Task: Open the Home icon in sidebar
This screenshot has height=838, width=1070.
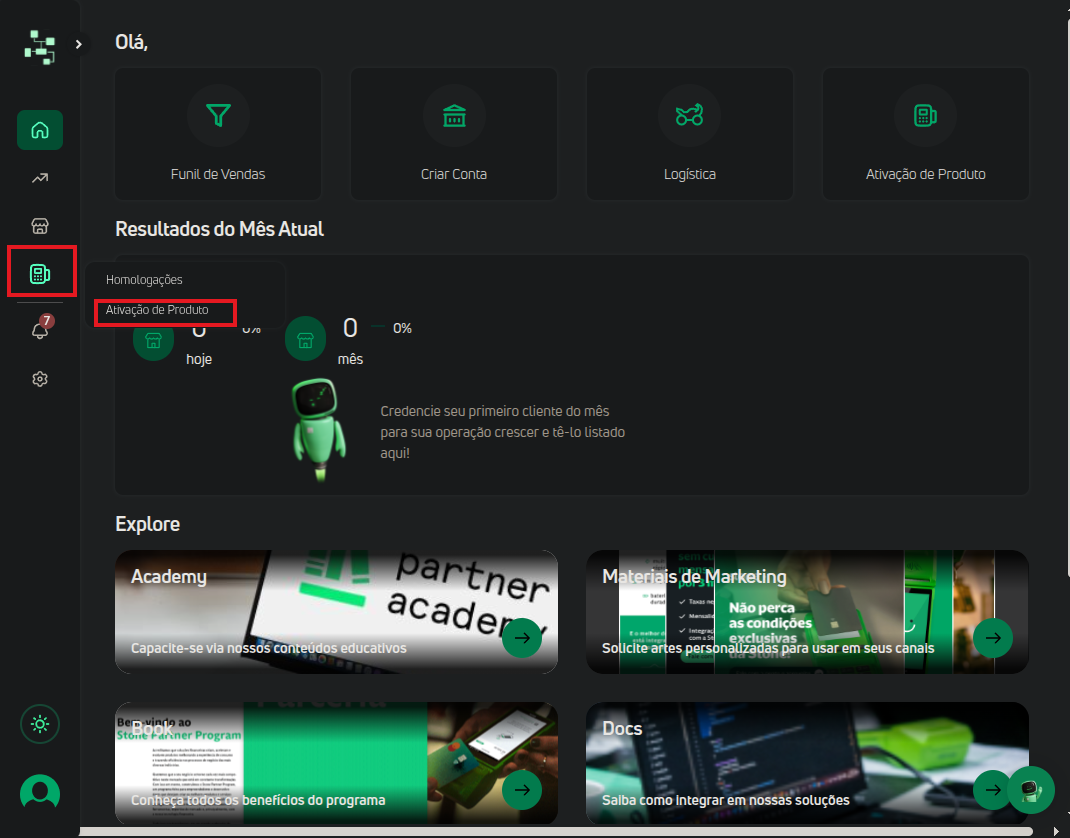Action: point(40,130)
